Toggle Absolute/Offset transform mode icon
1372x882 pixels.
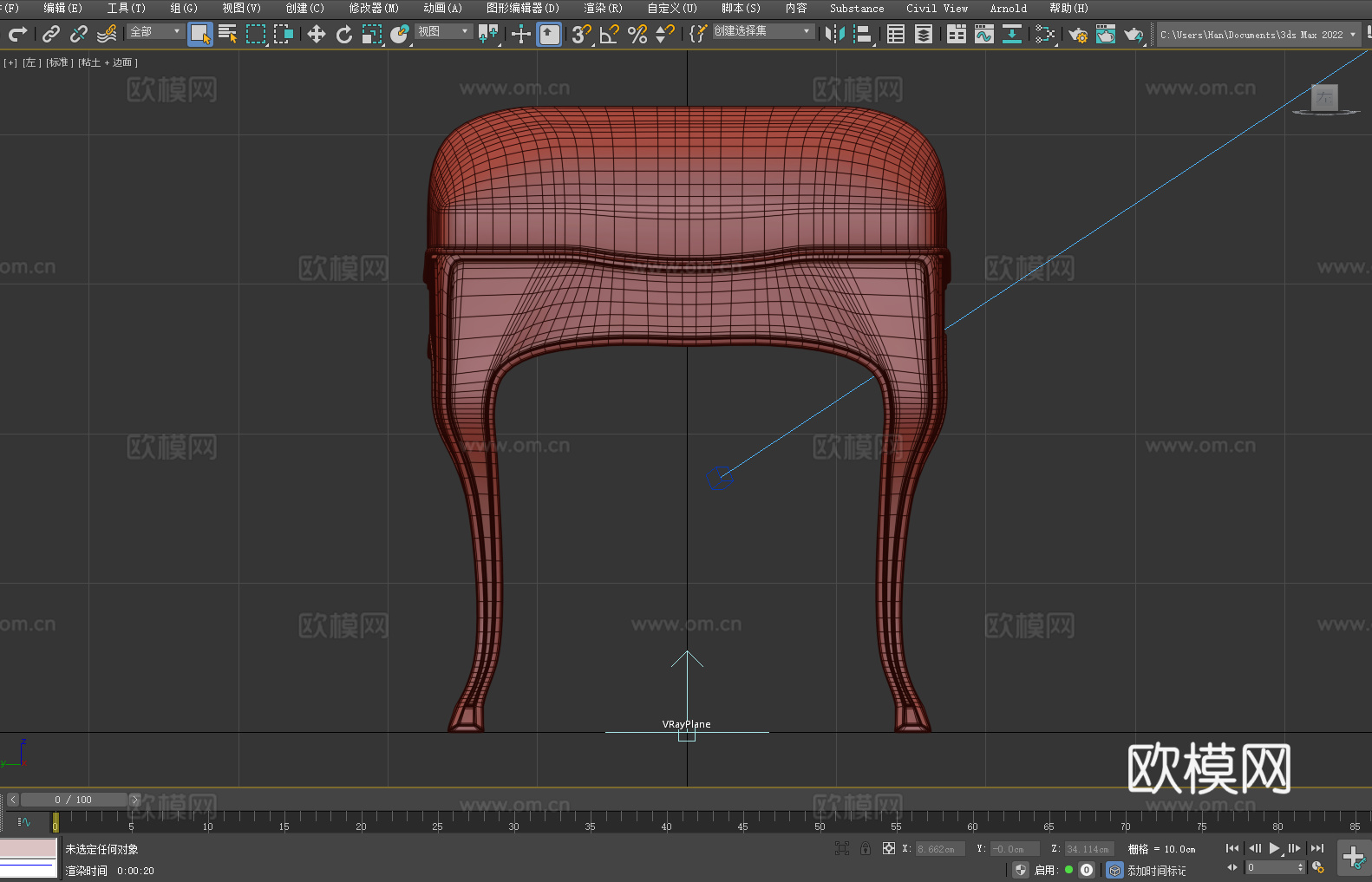(888, 848)
